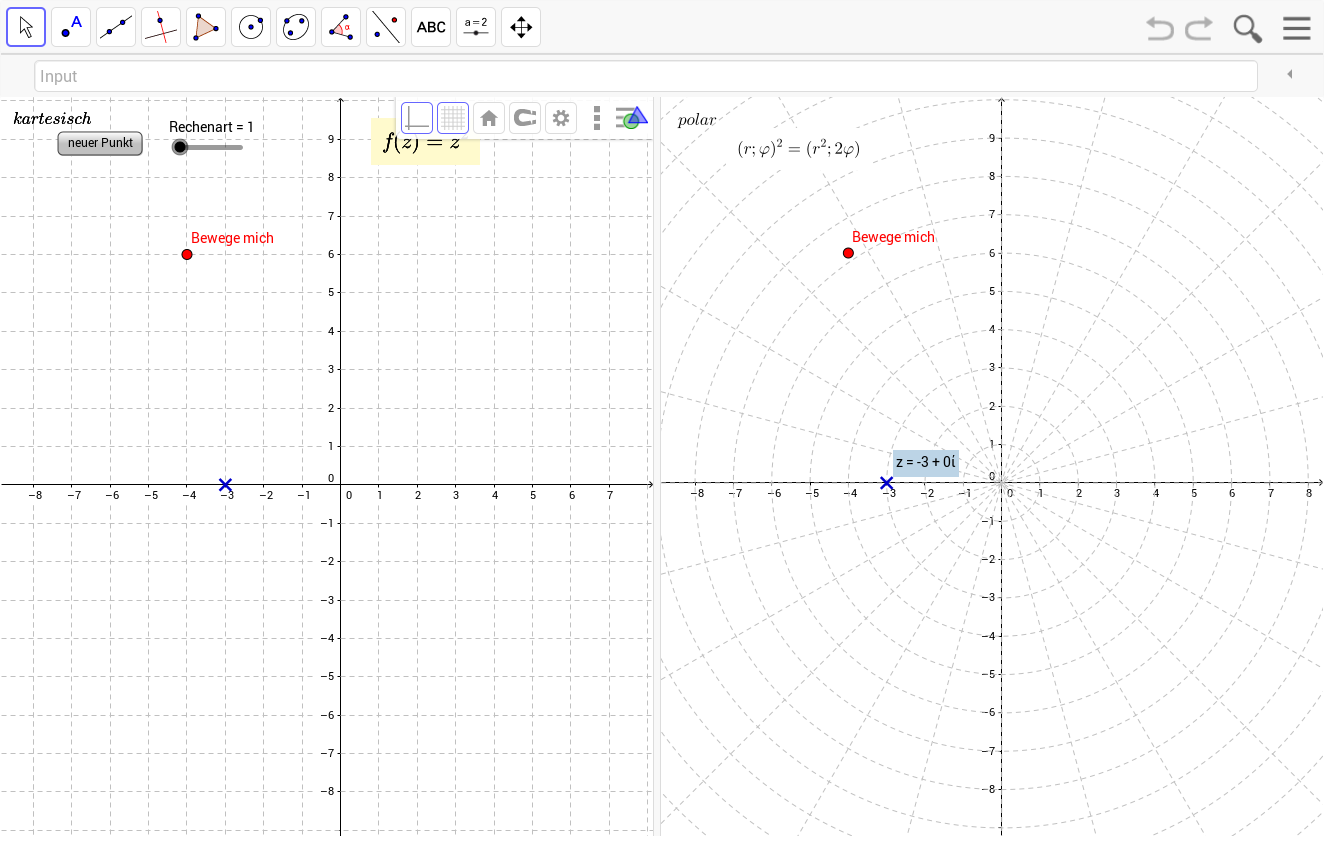
Task: Click the blue cross in kartesisch view
Action: (225, 485)
